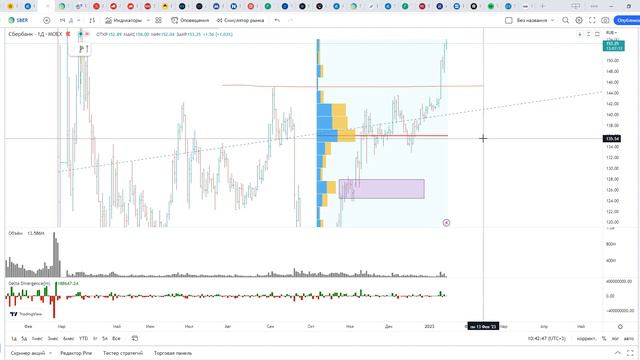Image resolution: width=640 pixels, height=360 pixels.
Task: Click the round marker below volume profile
Action: 446,222
